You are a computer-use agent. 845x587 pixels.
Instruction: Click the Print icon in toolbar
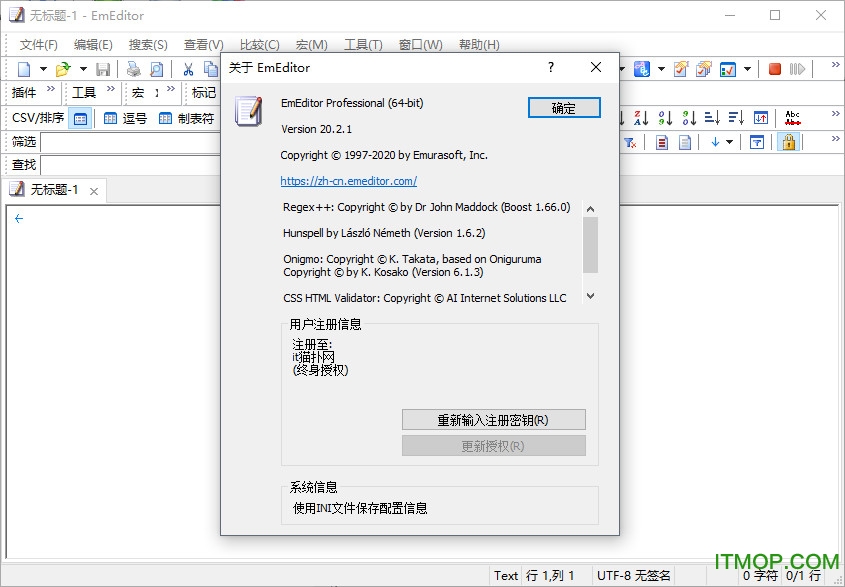[x=134, y=69]
